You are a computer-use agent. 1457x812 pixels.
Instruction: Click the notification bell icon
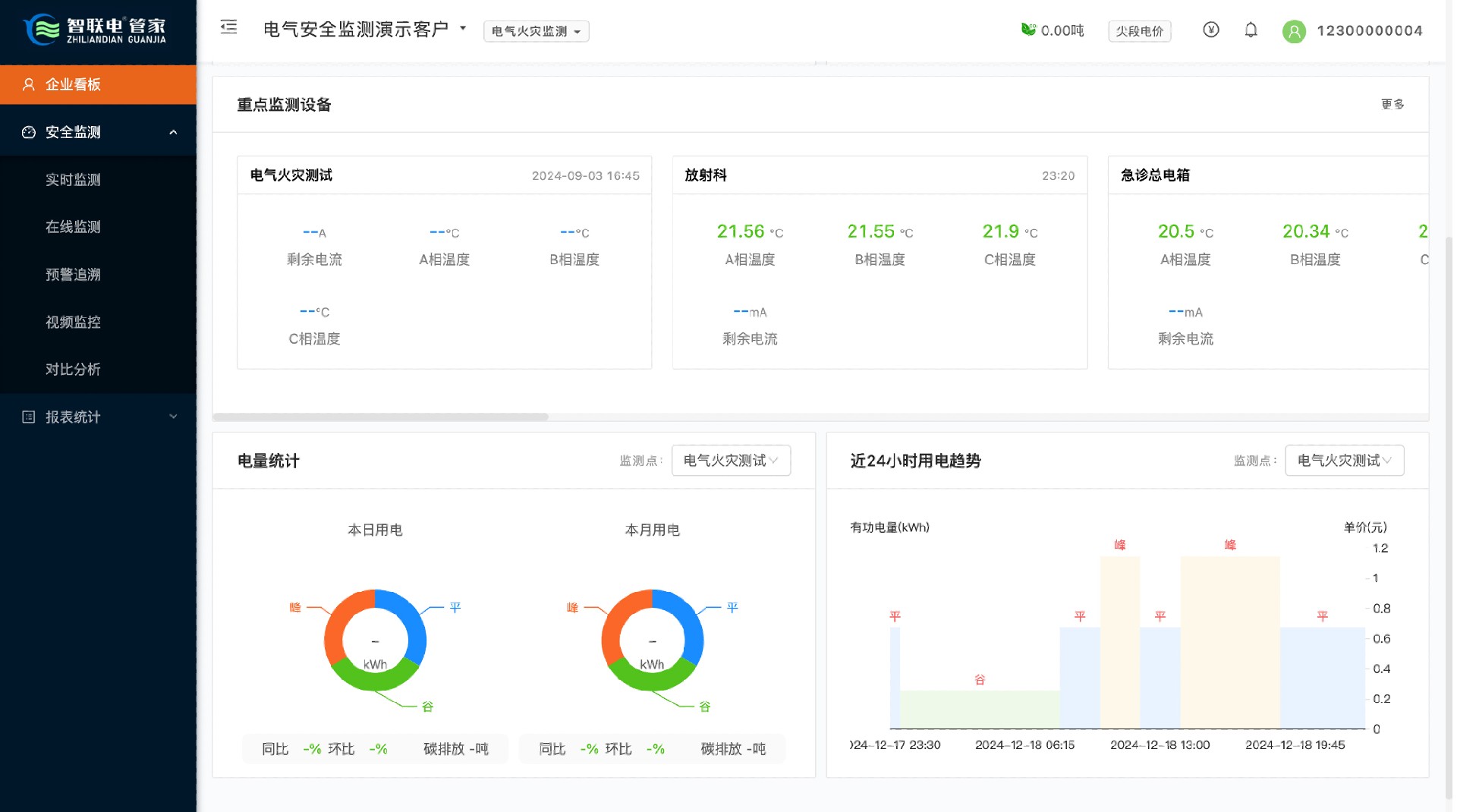coord(1251,30)
